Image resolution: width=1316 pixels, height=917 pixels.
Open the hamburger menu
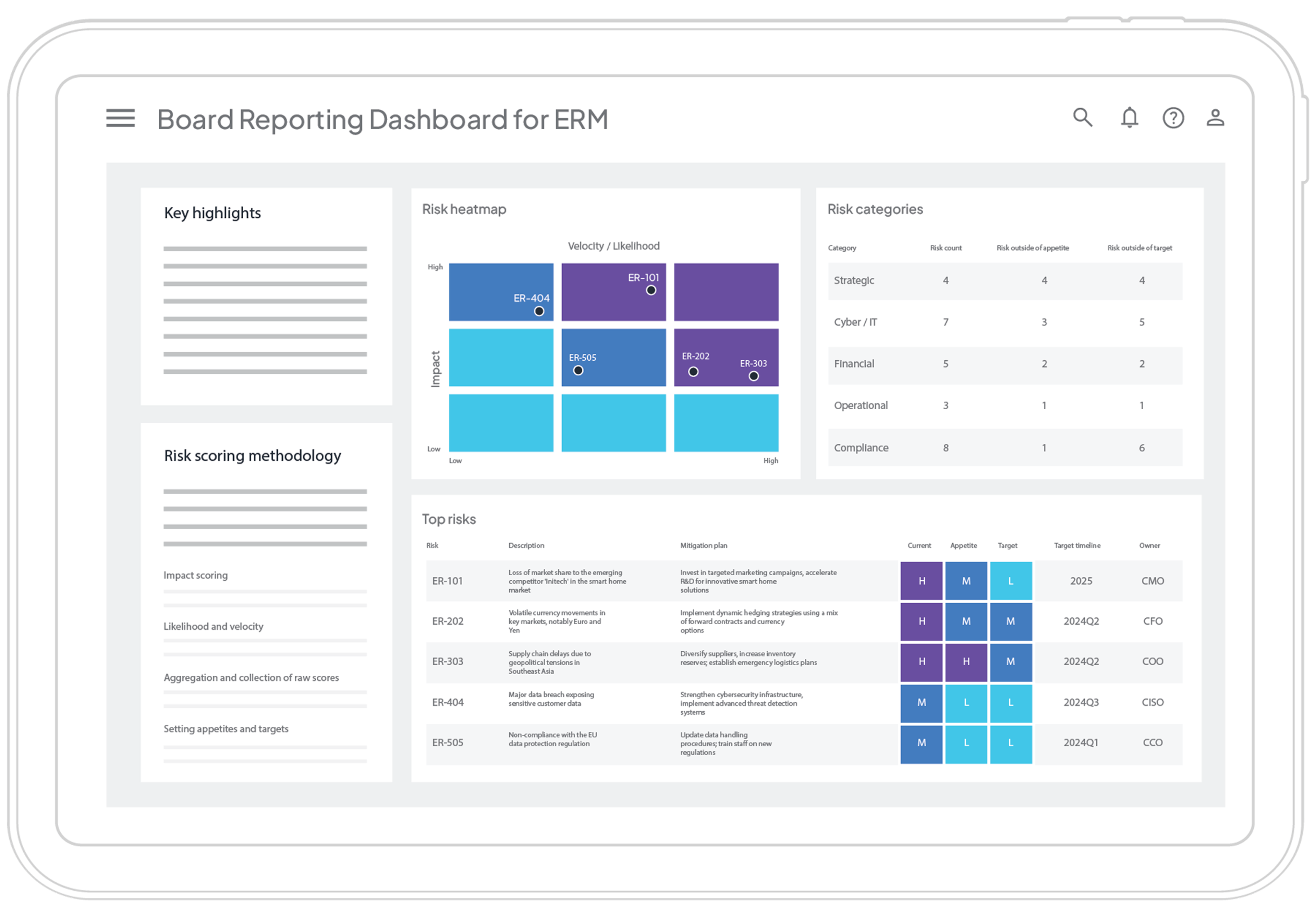120,118
